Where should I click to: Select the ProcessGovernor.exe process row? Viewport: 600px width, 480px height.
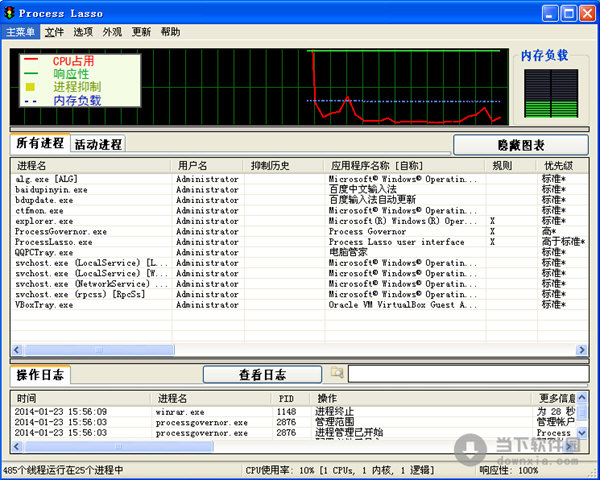[300, 232]
